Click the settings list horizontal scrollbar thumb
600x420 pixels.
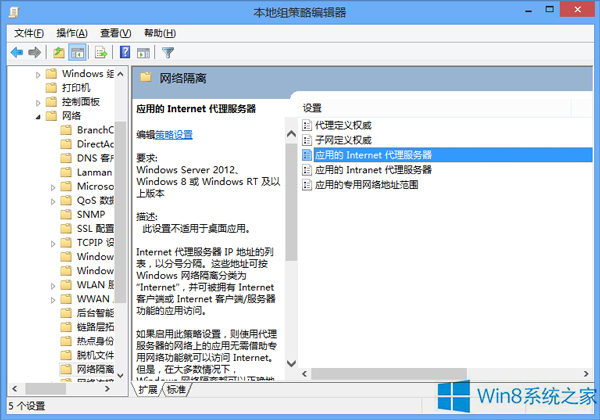pyautogui.click(x=389, y=374)
